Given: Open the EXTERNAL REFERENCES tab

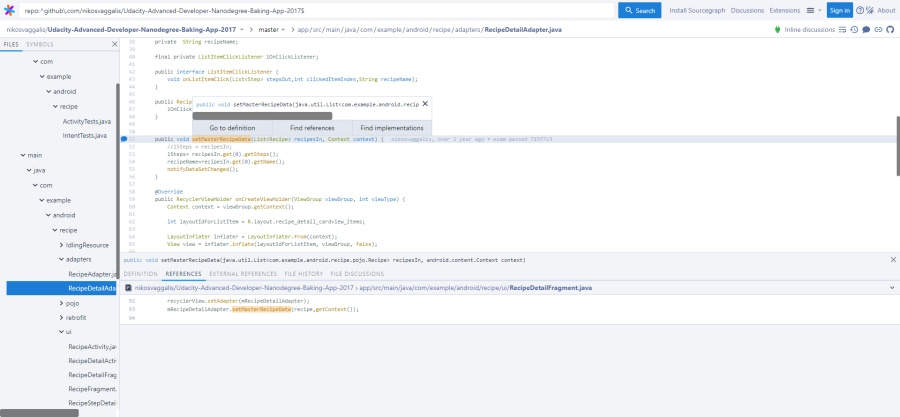Looking at the screenshot, I should (x=243, y=274).
